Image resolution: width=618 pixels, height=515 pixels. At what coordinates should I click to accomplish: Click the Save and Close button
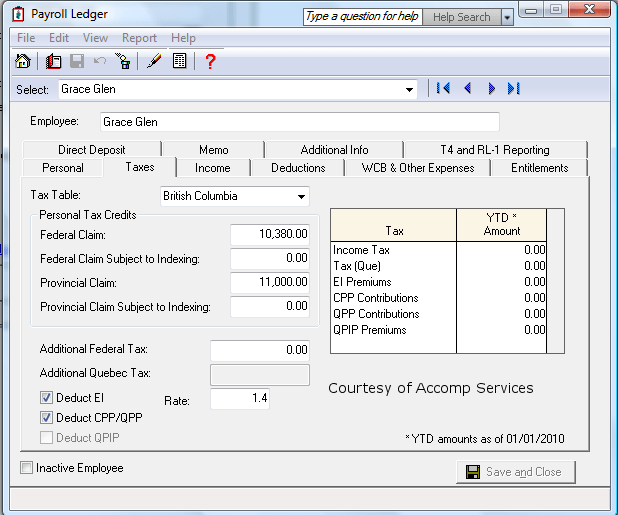pyautogui.click(x=516, y=472)
